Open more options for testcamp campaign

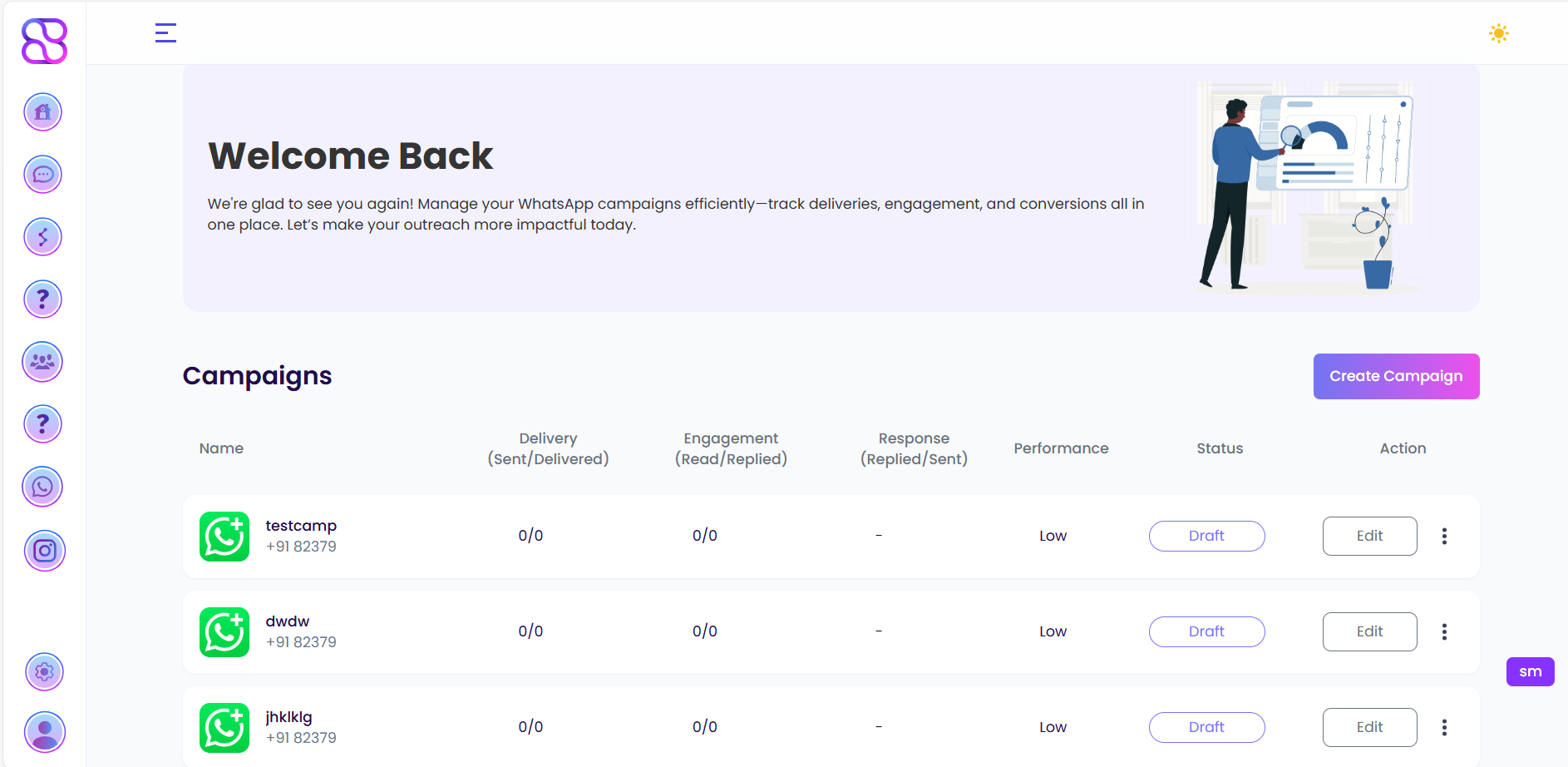[x=1444, y=537]
